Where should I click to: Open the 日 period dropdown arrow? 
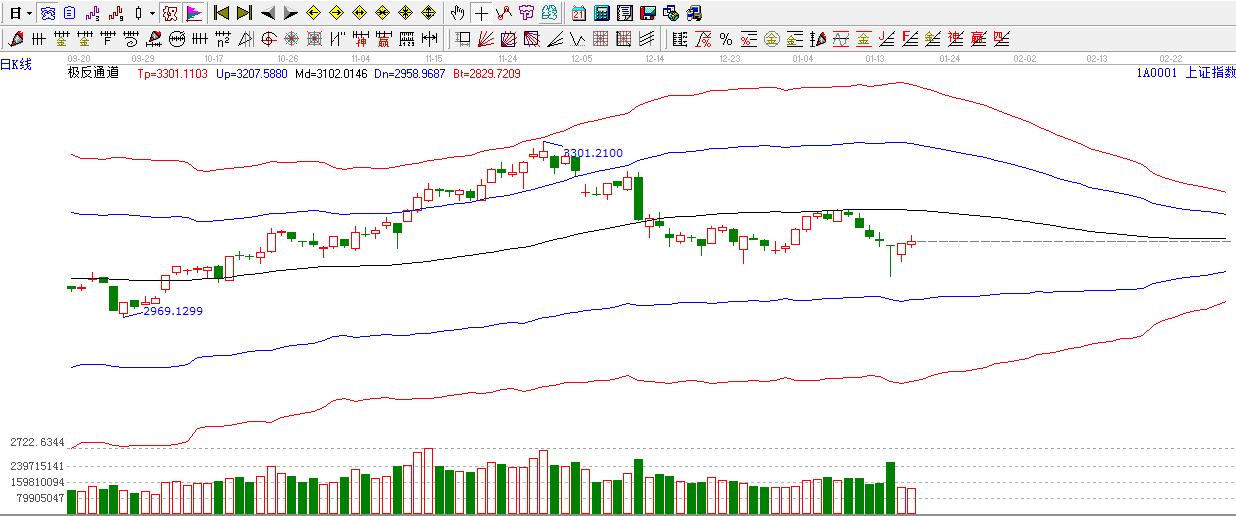(x=29, y=13)
